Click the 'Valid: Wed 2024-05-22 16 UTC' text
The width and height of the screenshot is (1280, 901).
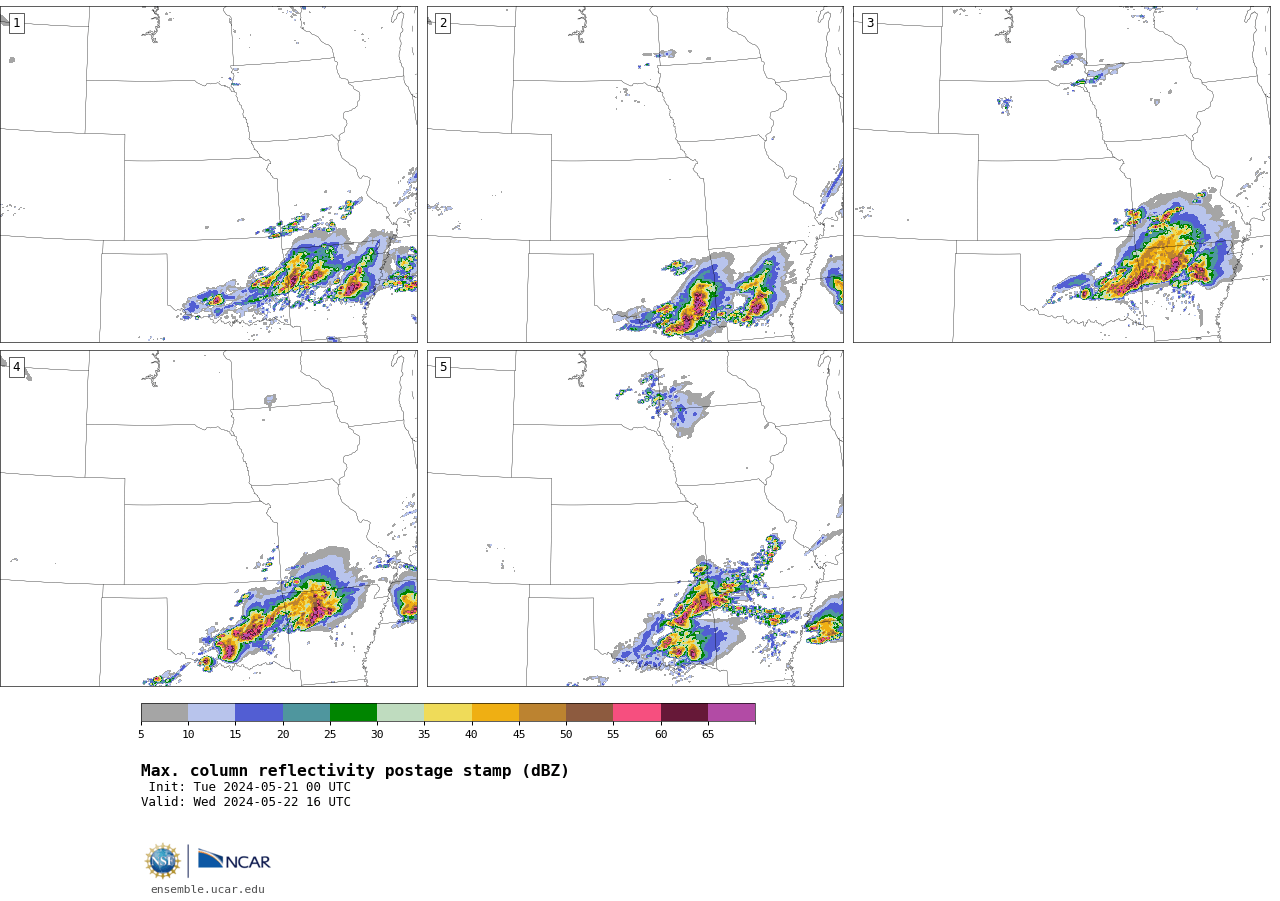[x=246, y=802]
